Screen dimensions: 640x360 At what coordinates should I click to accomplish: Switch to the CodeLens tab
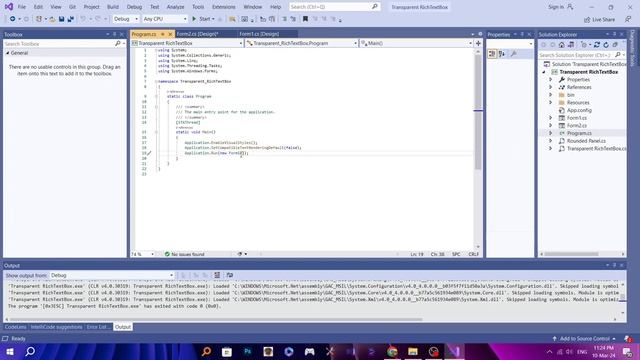(16, 327)
